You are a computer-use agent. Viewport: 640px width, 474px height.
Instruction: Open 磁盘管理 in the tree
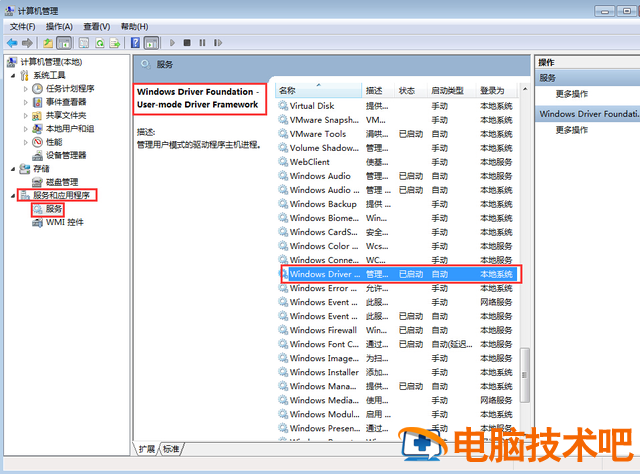(62, 182)
